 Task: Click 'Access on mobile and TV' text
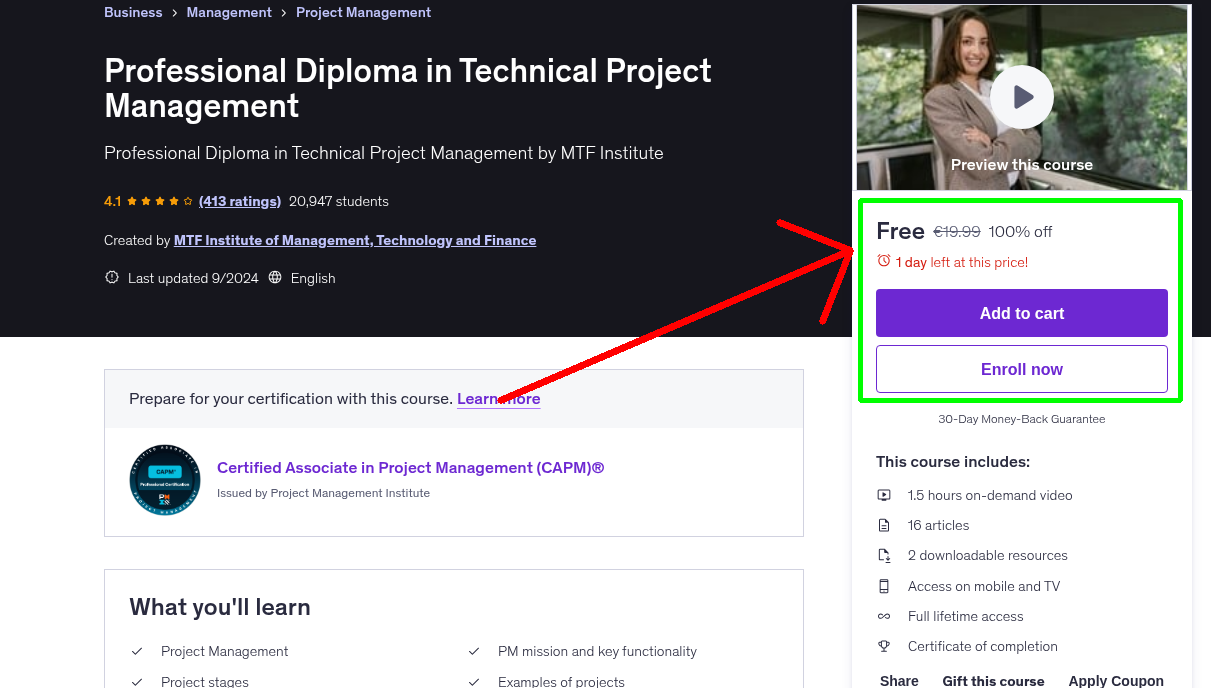tap(984, 586)
